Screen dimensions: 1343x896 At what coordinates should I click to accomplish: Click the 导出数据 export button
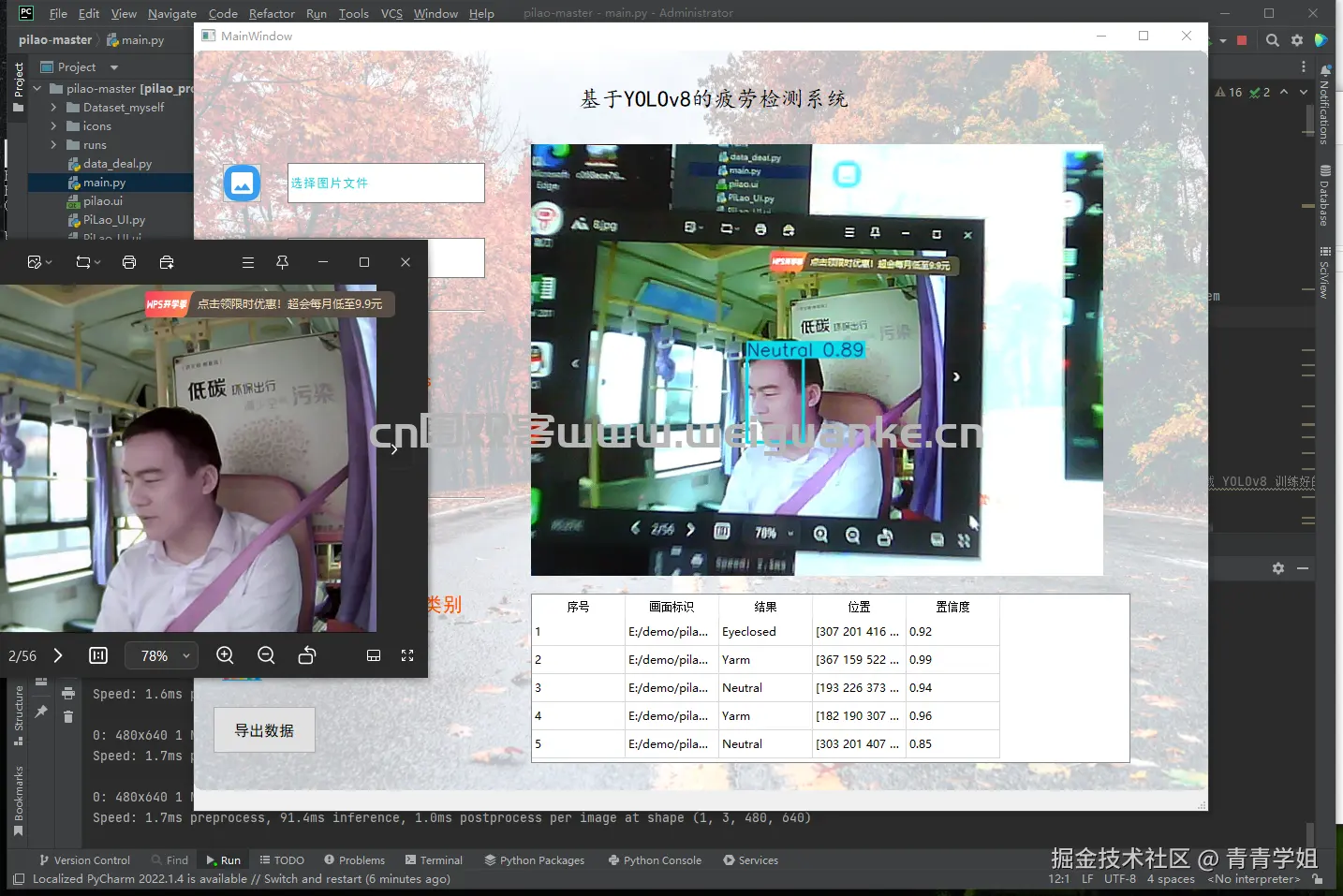[x=264, y=729]
